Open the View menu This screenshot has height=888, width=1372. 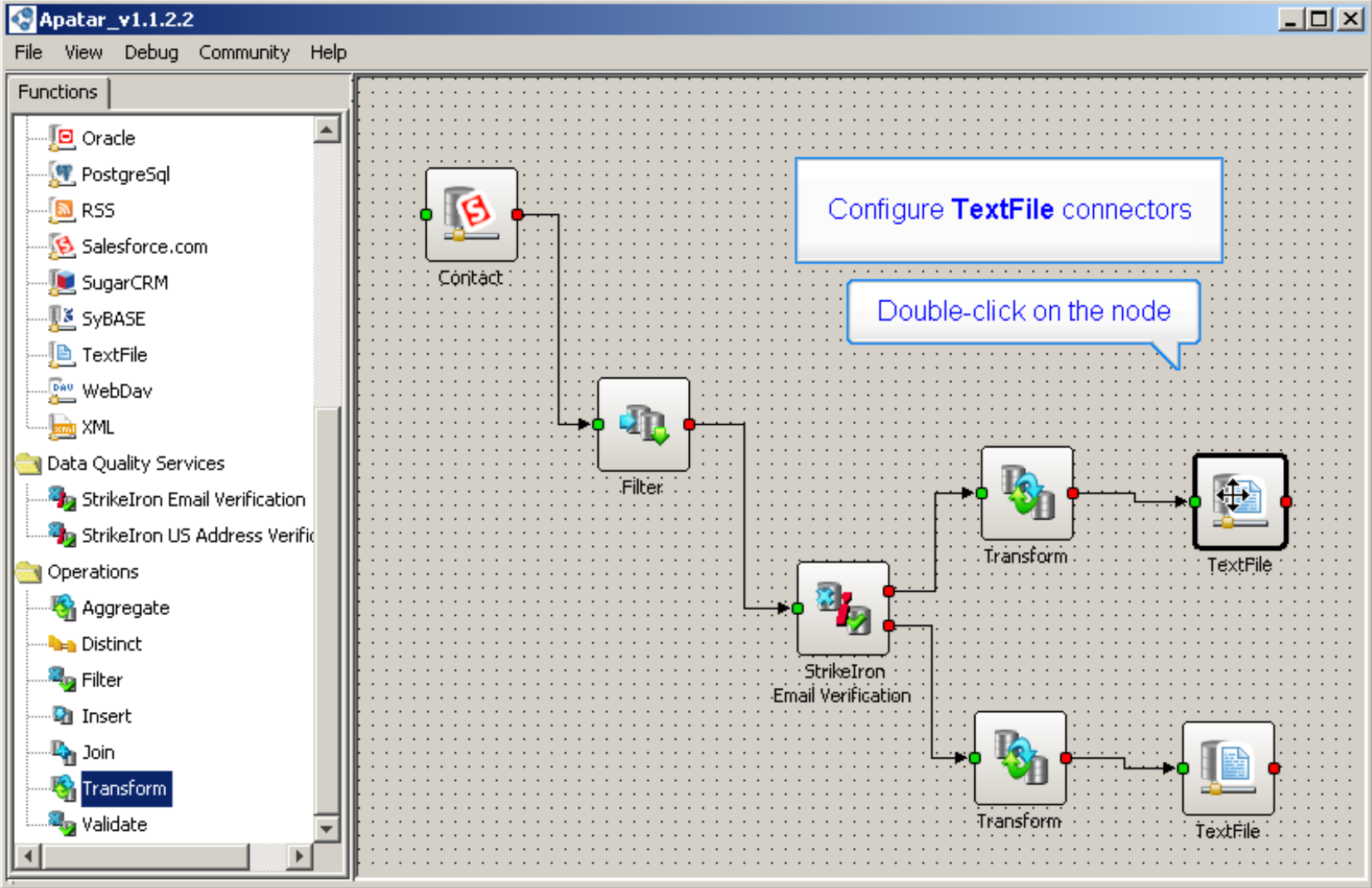pyautogui.click(x=84, y=52)
